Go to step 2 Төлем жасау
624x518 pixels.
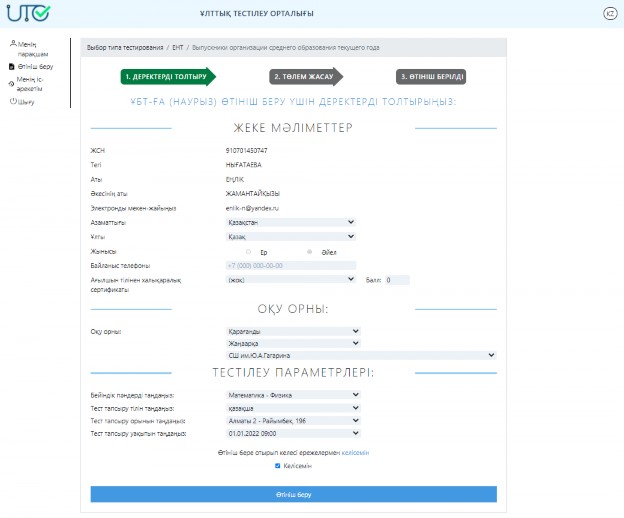point(304,76)
